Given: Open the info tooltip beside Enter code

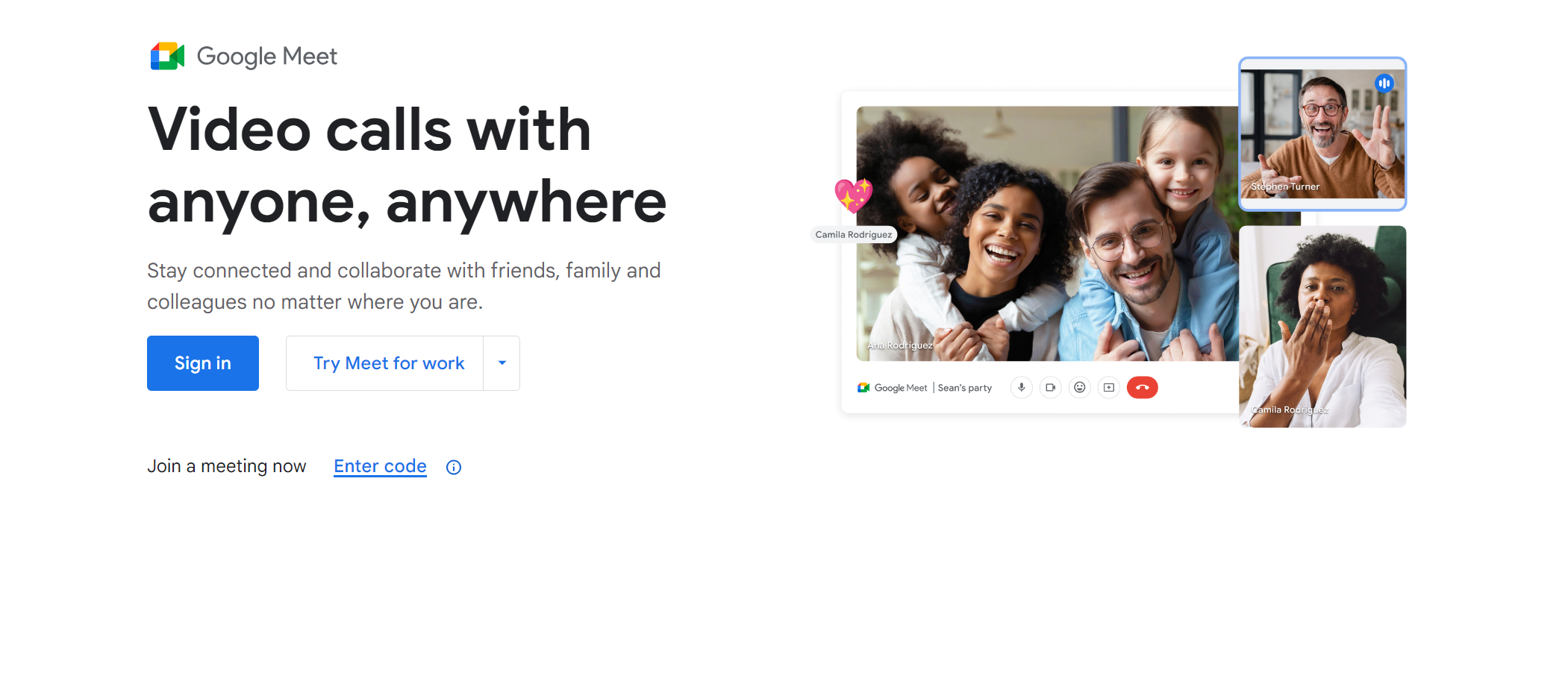Looking at the screenshot, I should click(x=453, y=467).
